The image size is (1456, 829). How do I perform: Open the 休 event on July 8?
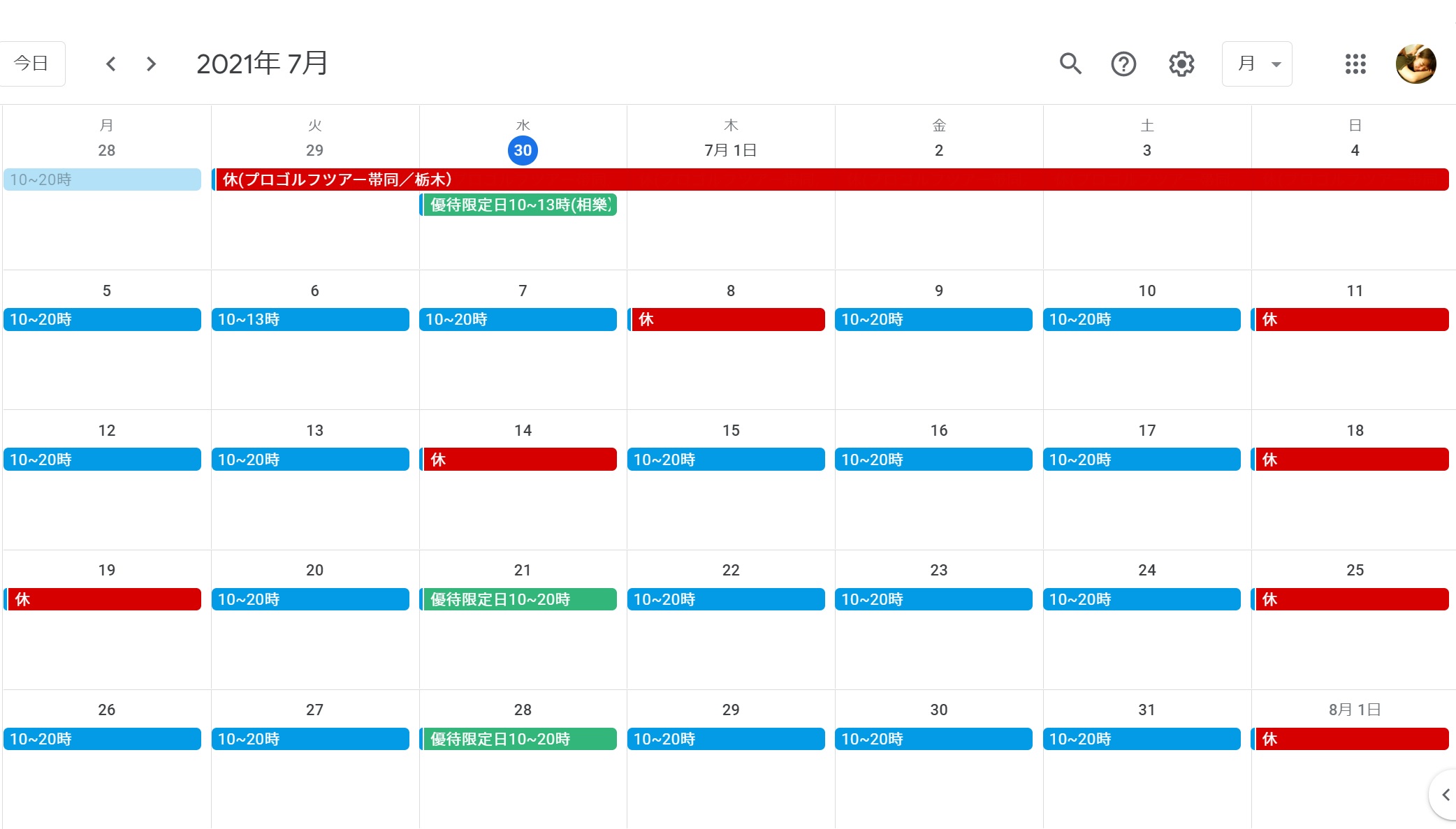coord(726,319)
